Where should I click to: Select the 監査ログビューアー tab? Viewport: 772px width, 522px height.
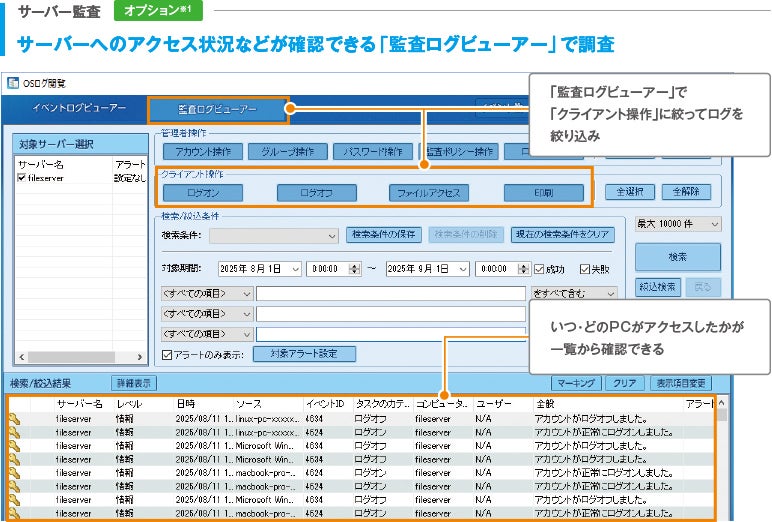[218, 109]
